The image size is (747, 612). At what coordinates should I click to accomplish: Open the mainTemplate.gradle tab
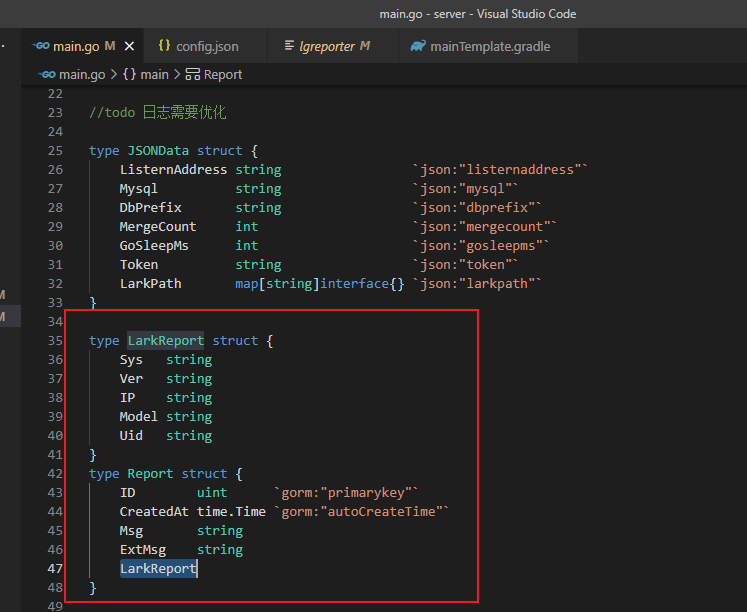click(x=490, y=46)
